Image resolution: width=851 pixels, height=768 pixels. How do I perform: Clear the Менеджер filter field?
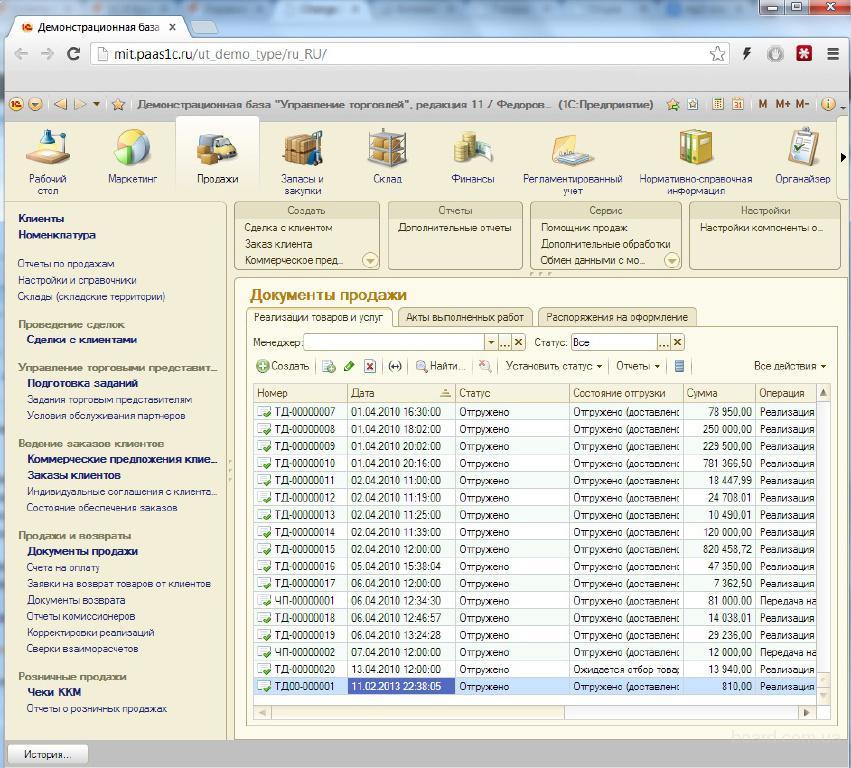coord(518,343)
